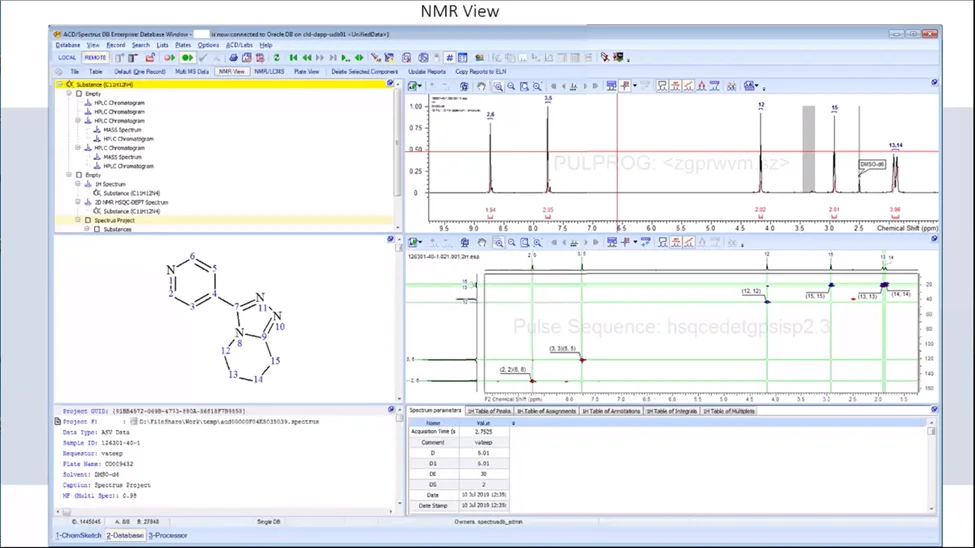
Task: Collapse the Substance (C11H12N4) root node
Action: (x=60, y=85)
